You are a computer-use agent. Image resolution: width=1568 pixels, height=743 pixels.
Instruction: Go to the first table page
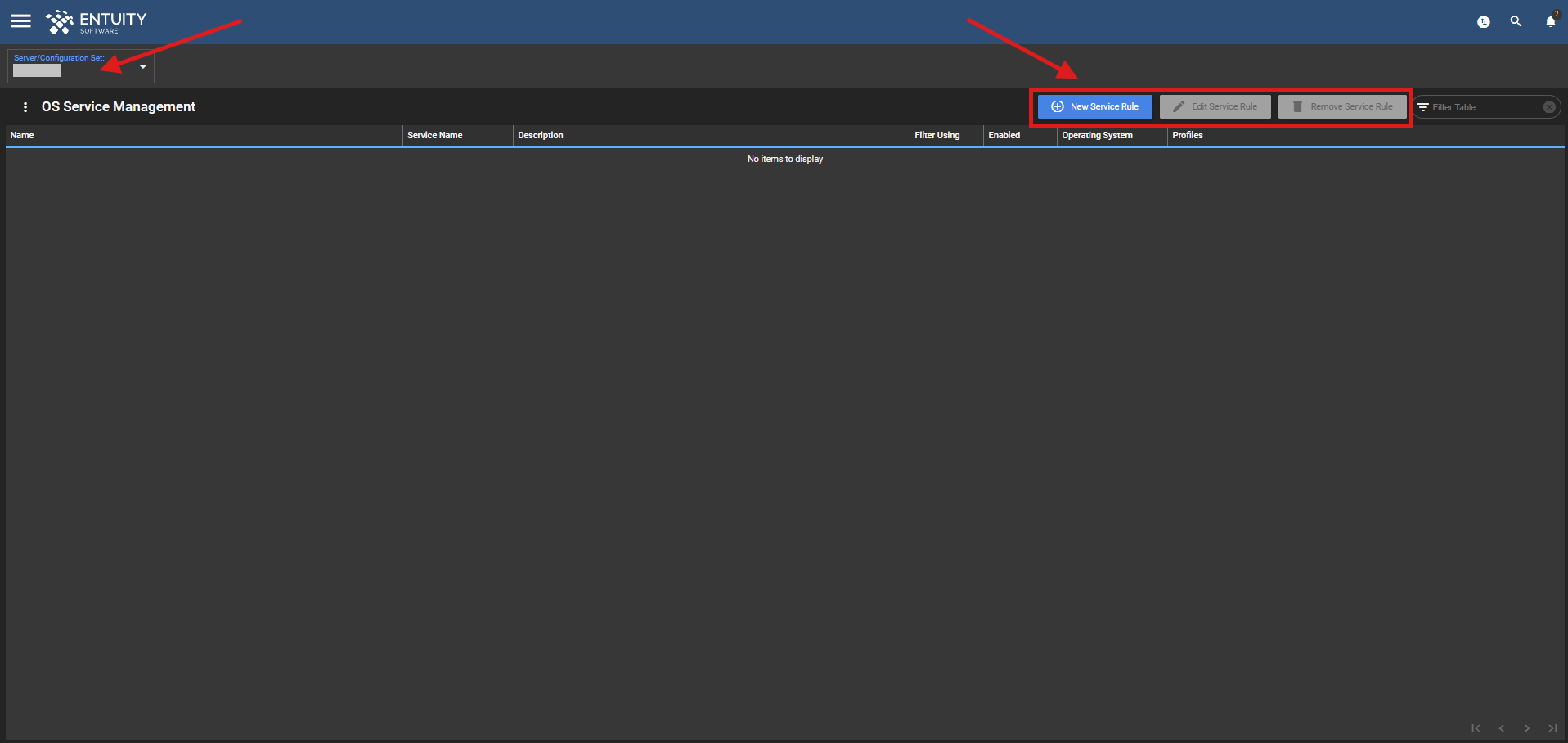click(1476, 728)
